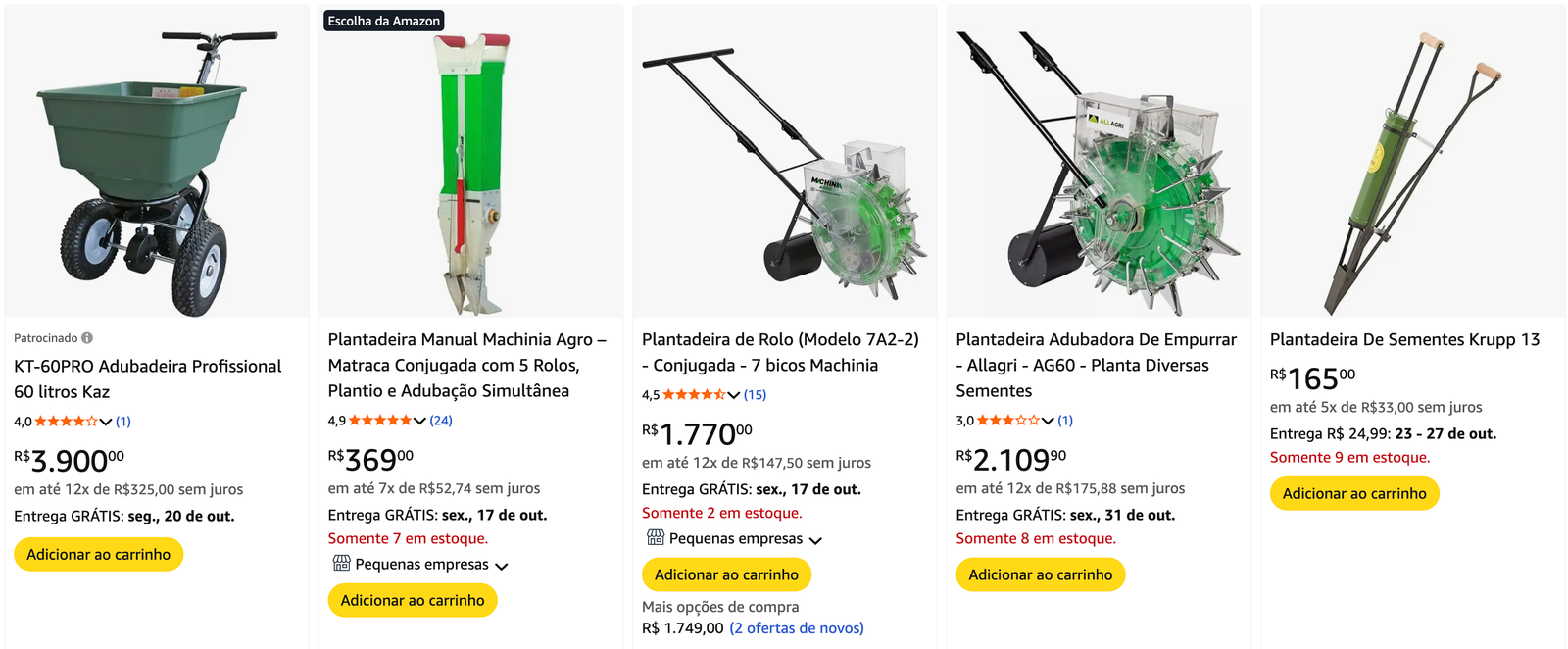Click star rating of Allagri AG60 planter
Image resolution: width=1568 pixels, height=649 pixels.
1007,421
